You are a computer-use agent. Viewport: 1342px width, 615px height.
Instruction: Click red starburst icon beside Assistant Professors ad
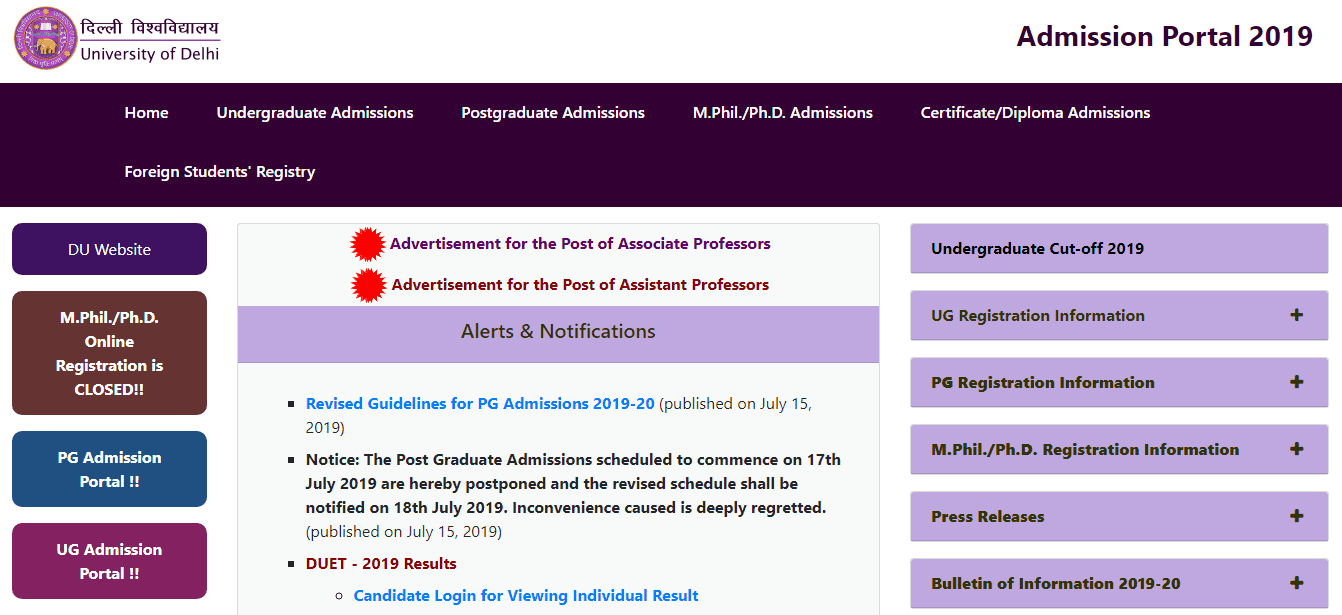tap(369, 285)
